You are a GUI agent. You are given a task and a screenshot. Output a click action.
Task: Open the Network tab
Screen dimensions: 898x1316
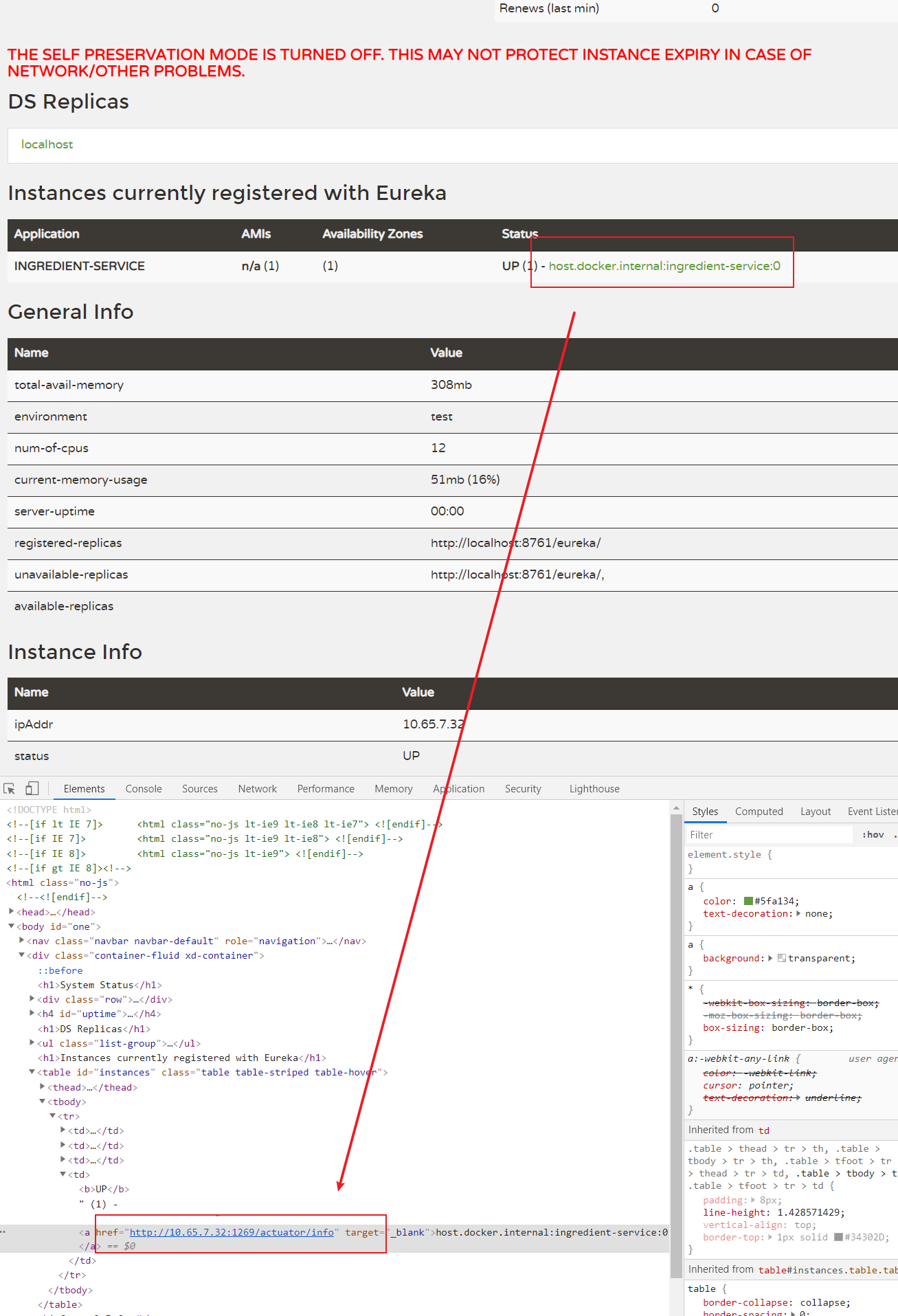[x=258, y=789]
